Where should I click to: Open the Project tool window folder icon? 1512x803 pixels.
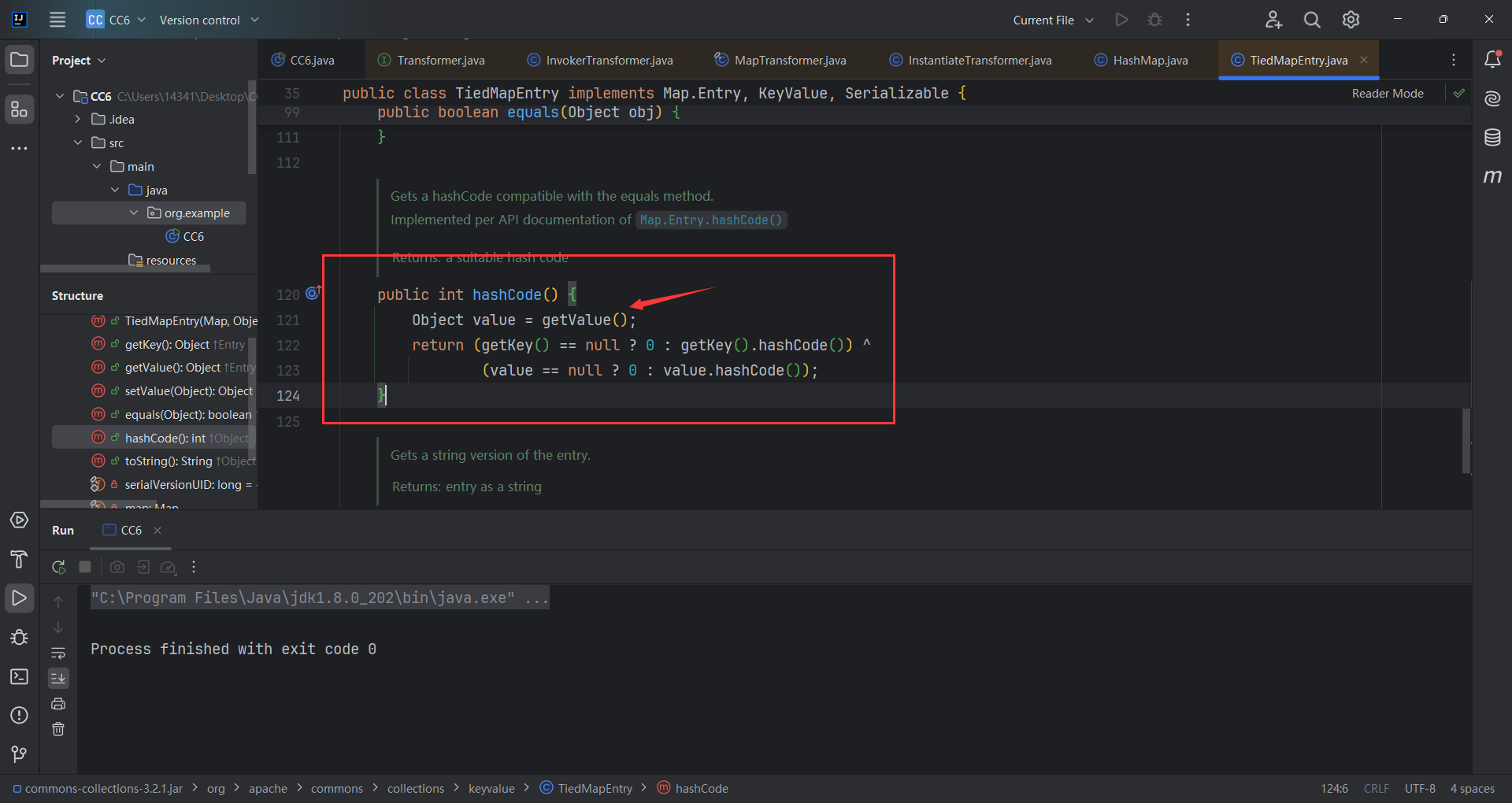20,60
